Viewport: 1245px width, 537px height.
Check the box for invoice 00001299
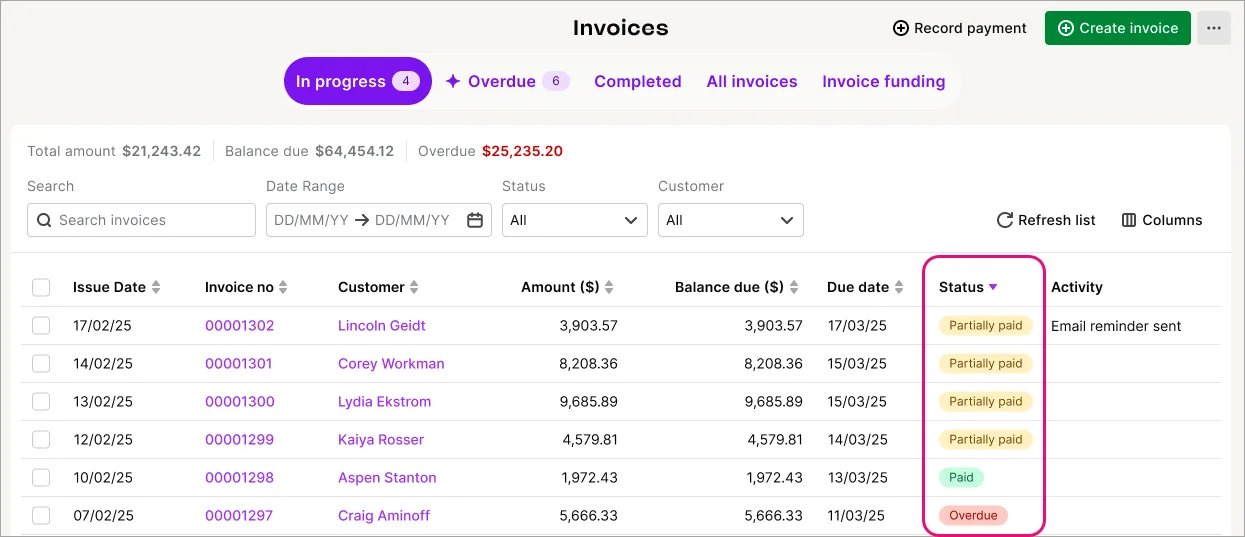pyautogui.click(x=41, y=439)
